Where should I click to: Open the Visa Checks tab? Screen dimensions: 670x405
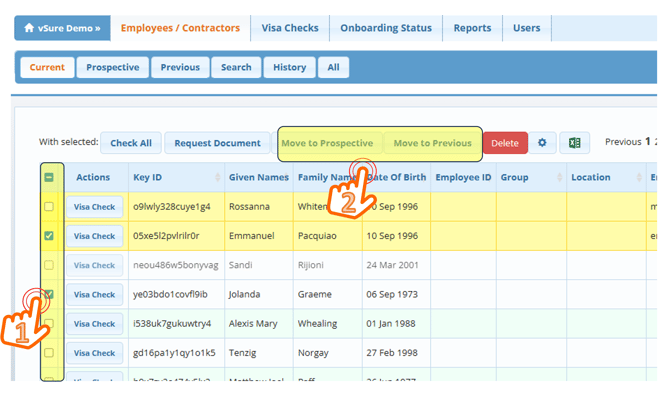[289, 28]
